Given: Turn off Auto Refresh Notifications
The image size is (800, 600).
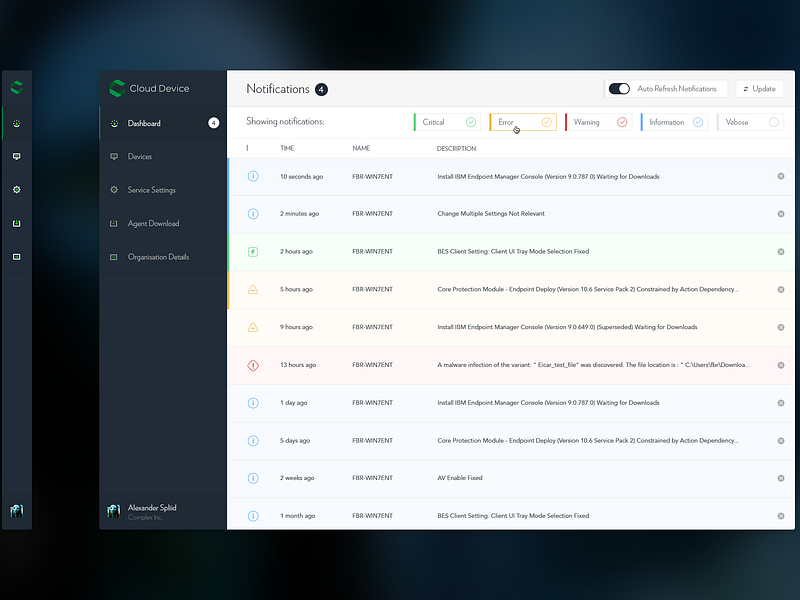Looking at the screenshot, I should coord(619,88).
